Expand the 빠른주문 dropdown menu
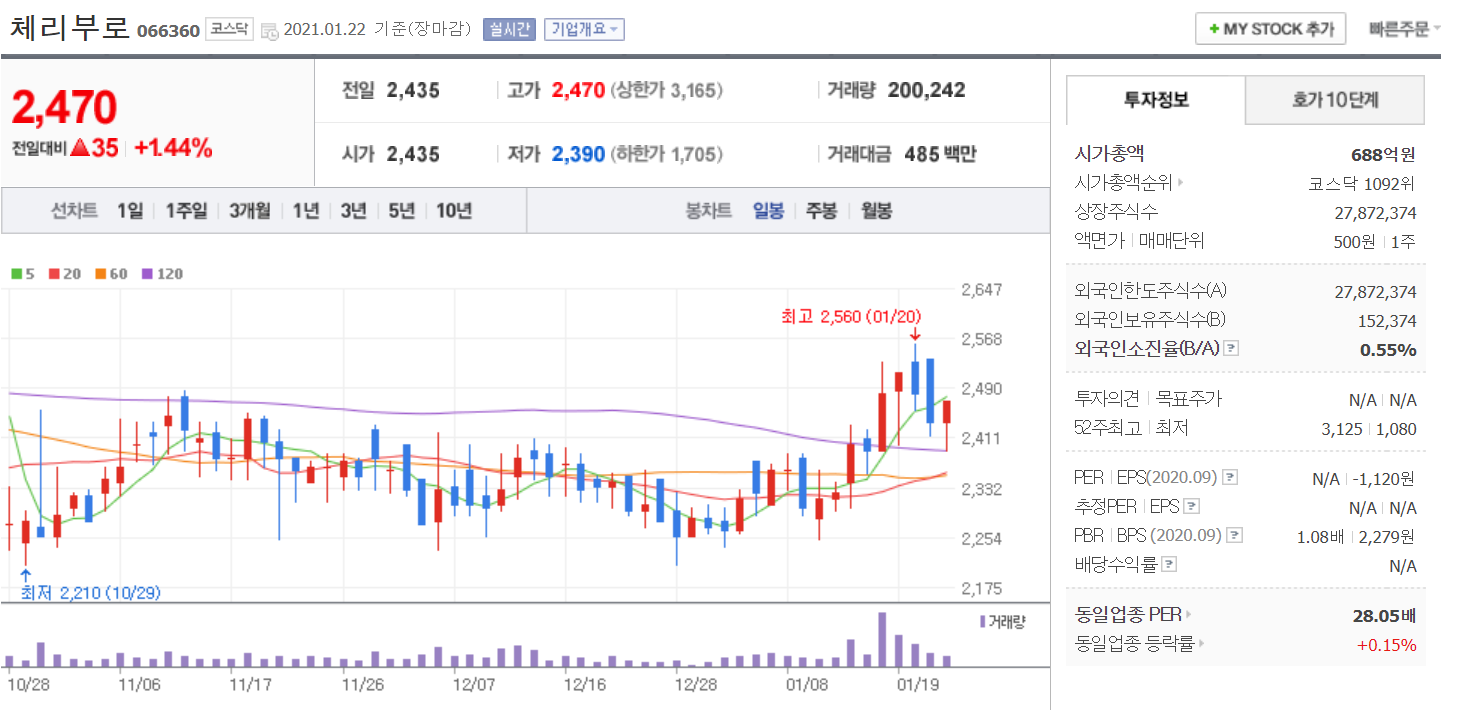 click(1404, 29)
